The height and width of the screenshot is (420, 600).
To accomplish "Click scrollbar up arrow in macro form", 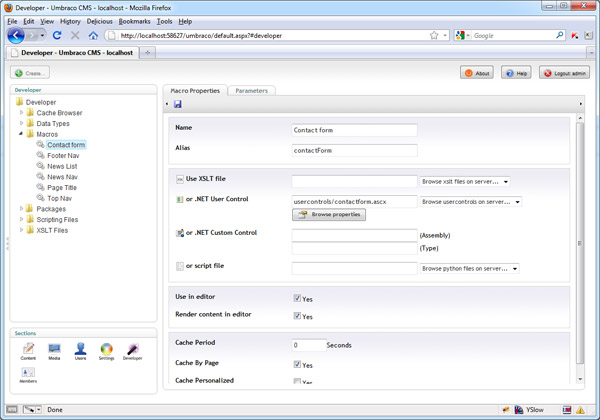I will [580, 118].
